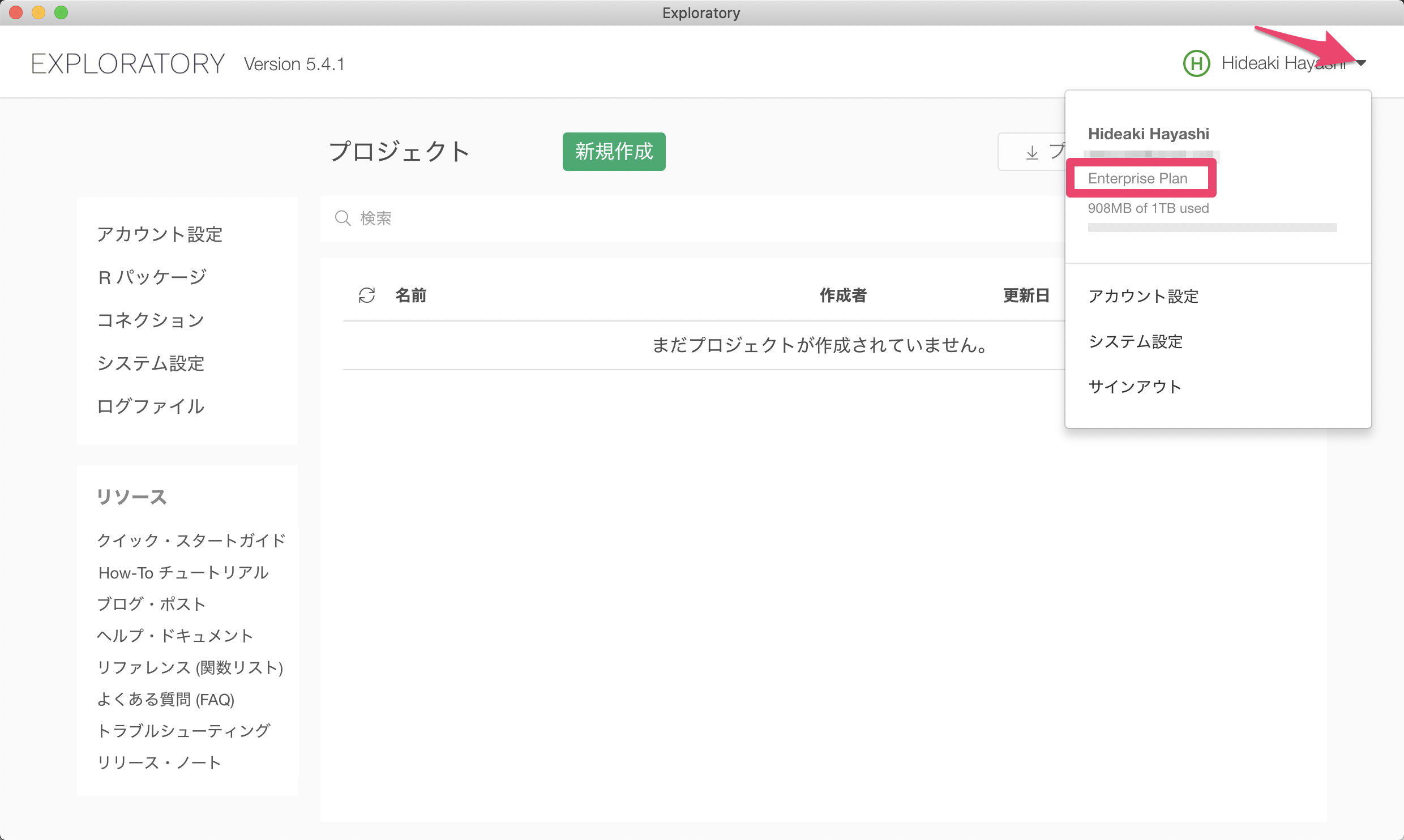Click the storage usage progress bar
Screen dimensions: 1404x840
pyautogui.click(x=1212, y=228)
